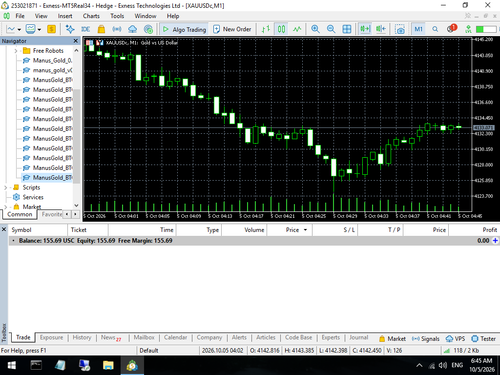The image size is (500, 375).
Task: Toggle the Algo Trading button
Action: point(184,29)
